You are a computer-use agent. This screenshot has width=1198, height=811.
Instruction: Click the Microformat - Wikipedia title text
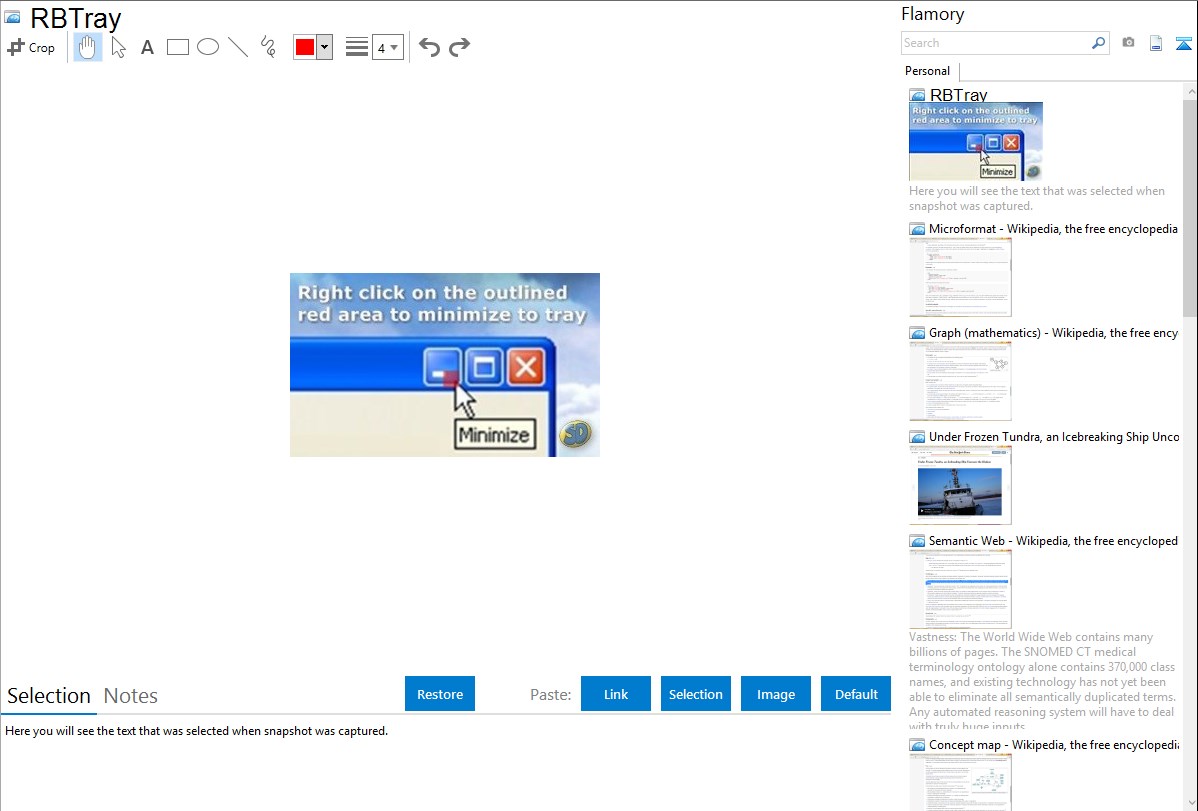[x=1053, y=229]
